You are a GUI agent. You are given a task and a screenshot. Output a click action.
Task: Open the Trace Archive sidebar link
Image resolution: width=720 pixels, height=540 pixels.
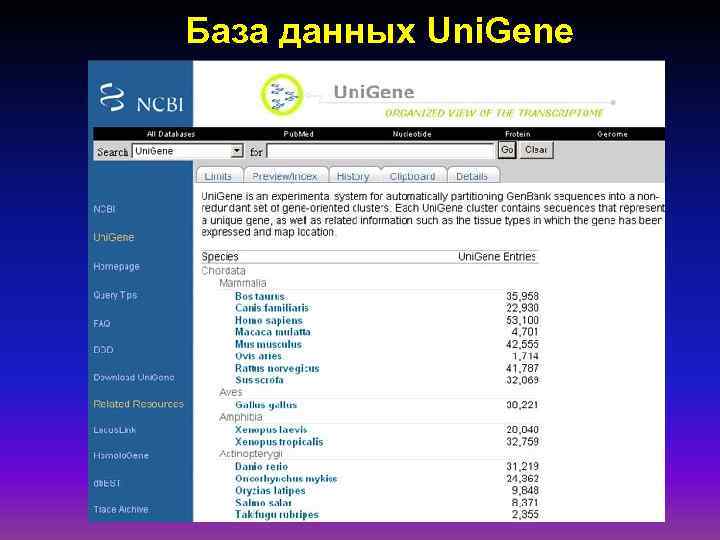[x=121, y=509]
